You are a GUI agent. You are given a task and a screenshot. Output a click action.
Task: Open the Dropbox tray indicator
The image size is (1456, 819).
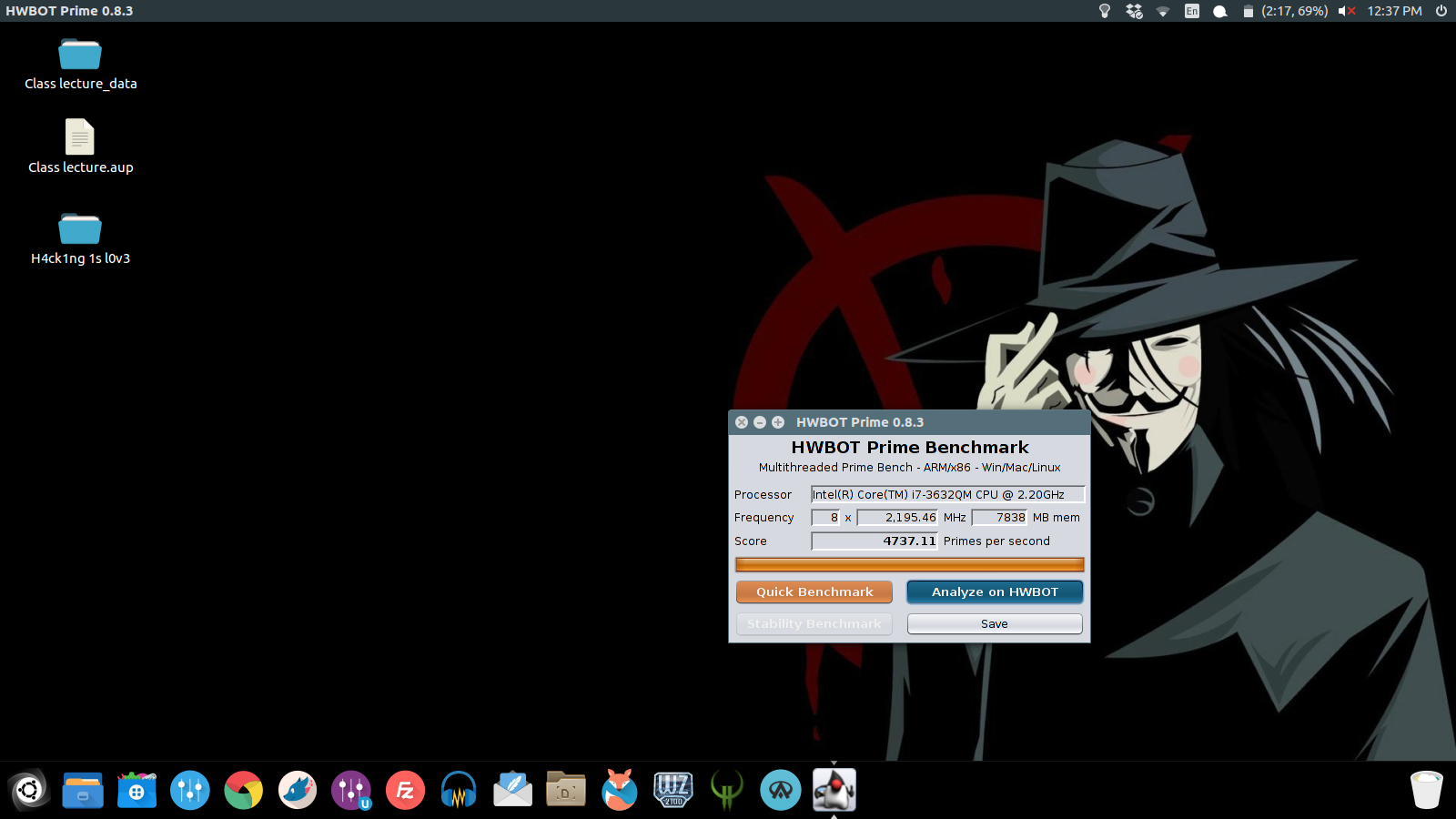point(1134,11)
